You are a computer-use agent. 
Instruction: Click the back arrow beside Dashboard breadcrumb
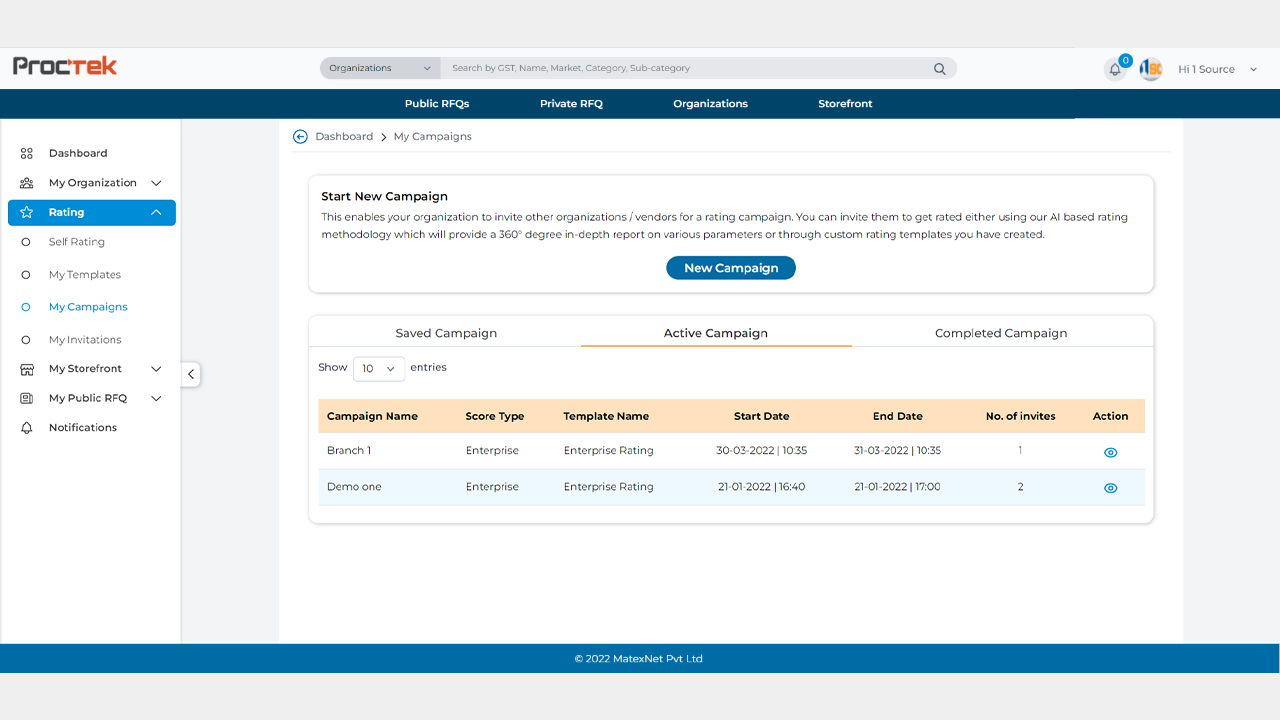300,137
